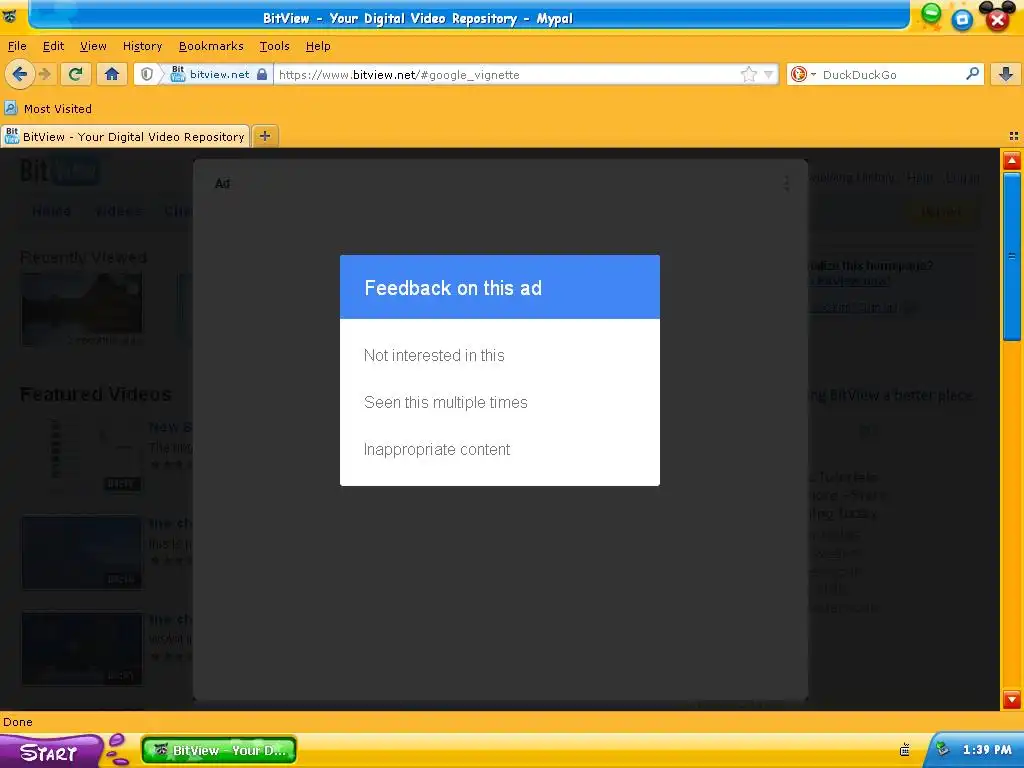Click the green minimize window button
This screenshot has width=1024, height=768.
coord(931,14)
